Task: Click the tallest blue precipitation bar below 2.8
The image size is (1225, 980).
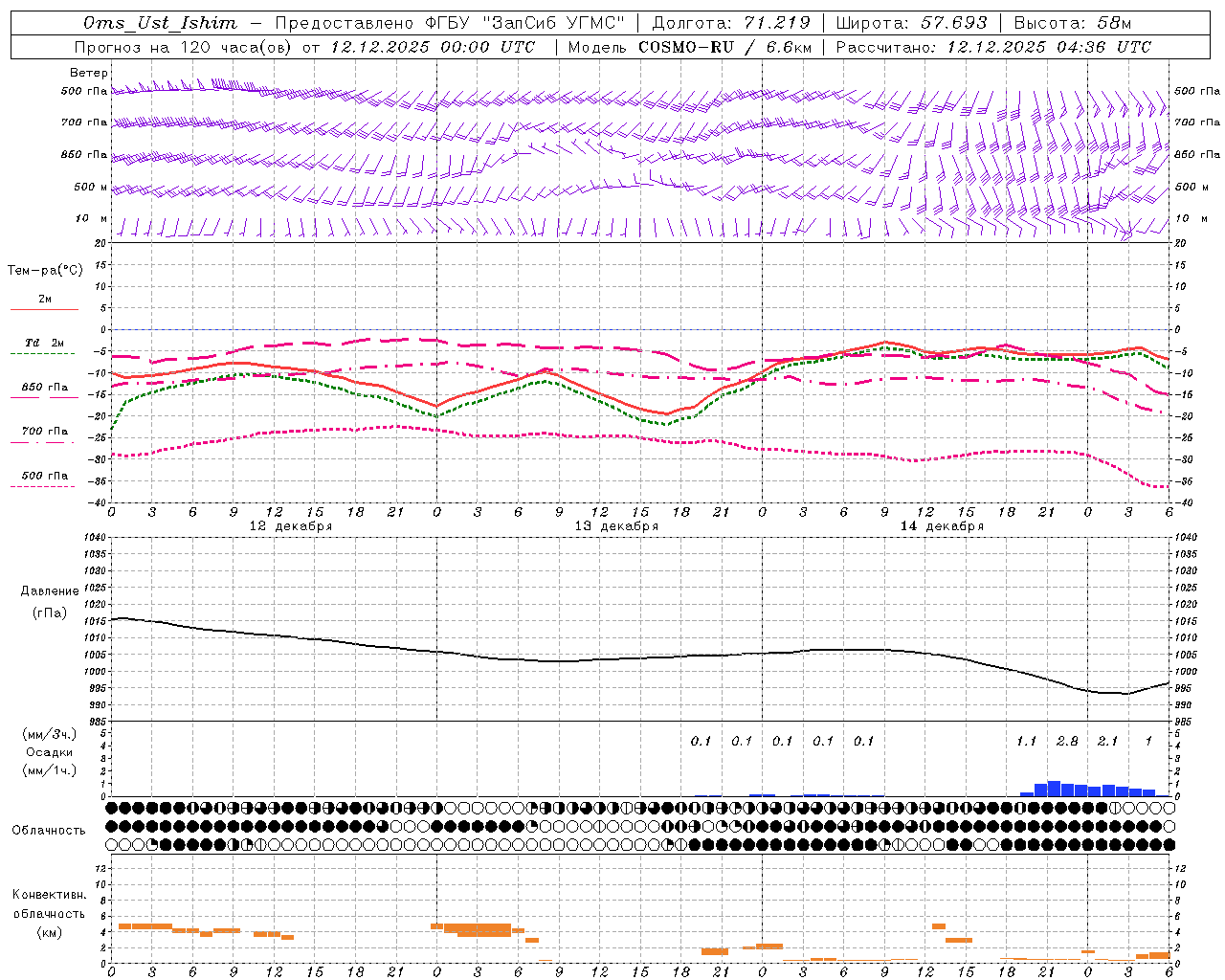Action: click(x=1054, y=789)
